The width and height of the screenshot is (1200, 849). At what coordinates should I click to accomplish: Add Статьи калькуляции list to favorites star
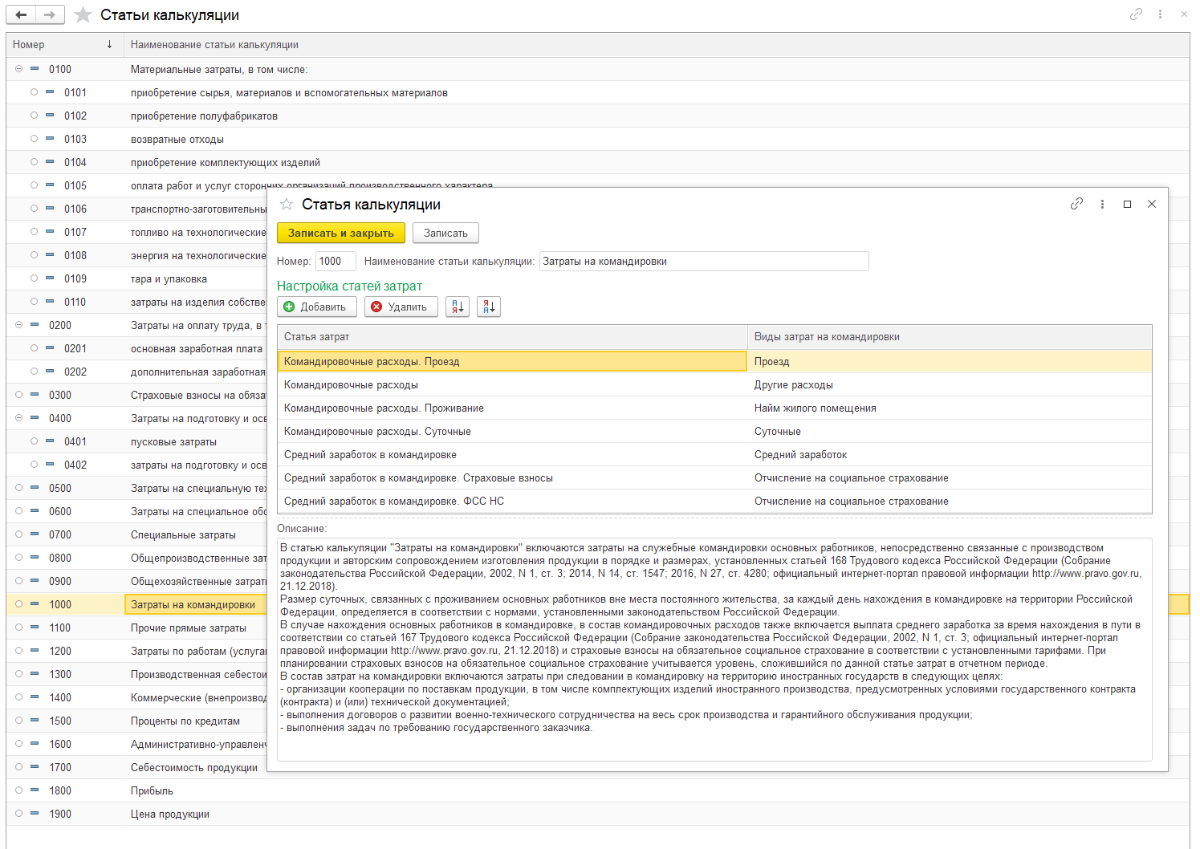[x=83, y=15]
